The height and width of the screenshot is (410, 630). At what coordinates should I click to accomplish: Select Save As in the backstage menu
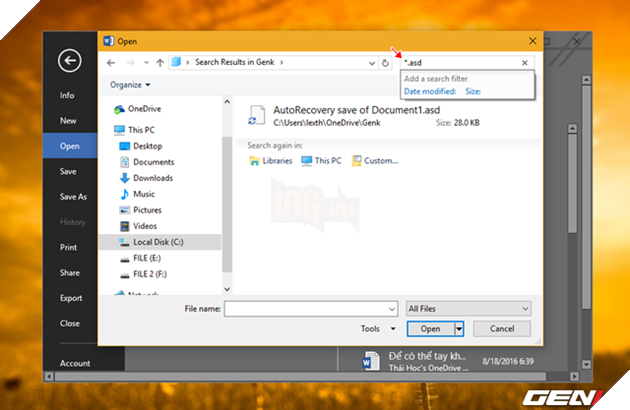pos(73,197)
